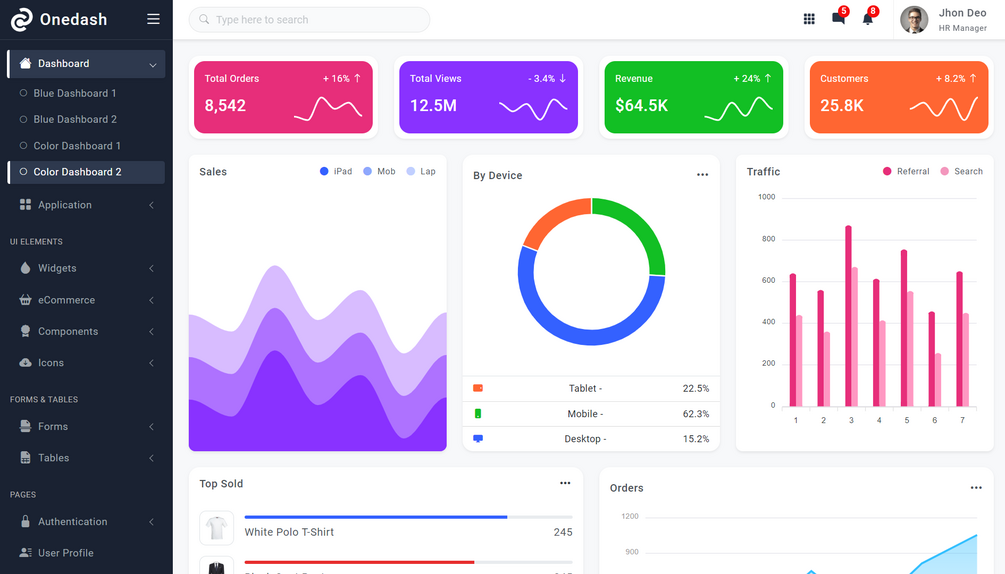Open By Device options ellipsis
1005x574 pixels.
702,175
